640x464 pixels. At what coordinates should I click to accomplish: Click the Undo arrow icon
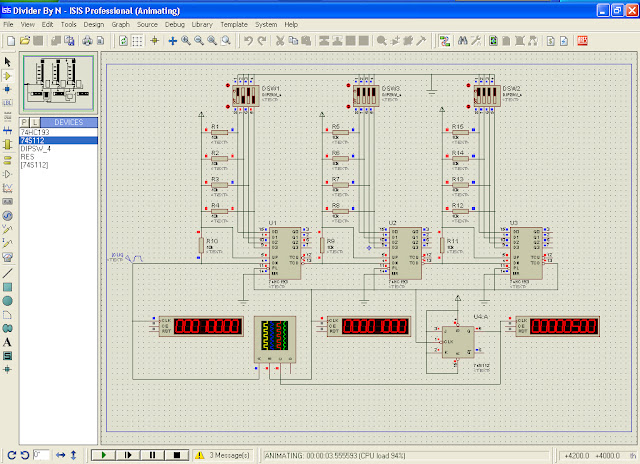coord(248,41)
